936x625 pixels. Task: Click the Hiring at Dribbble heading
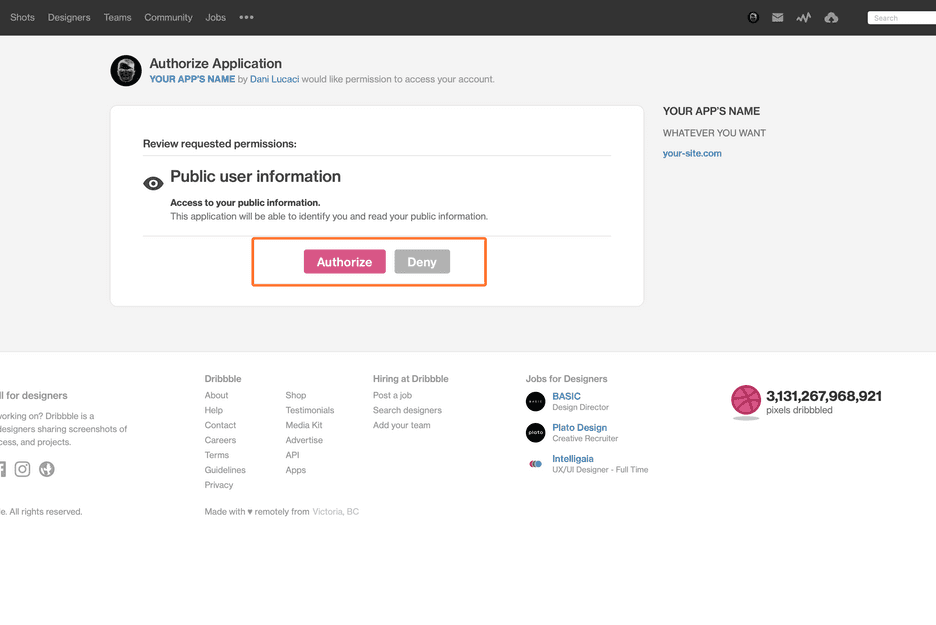[411, 378]
